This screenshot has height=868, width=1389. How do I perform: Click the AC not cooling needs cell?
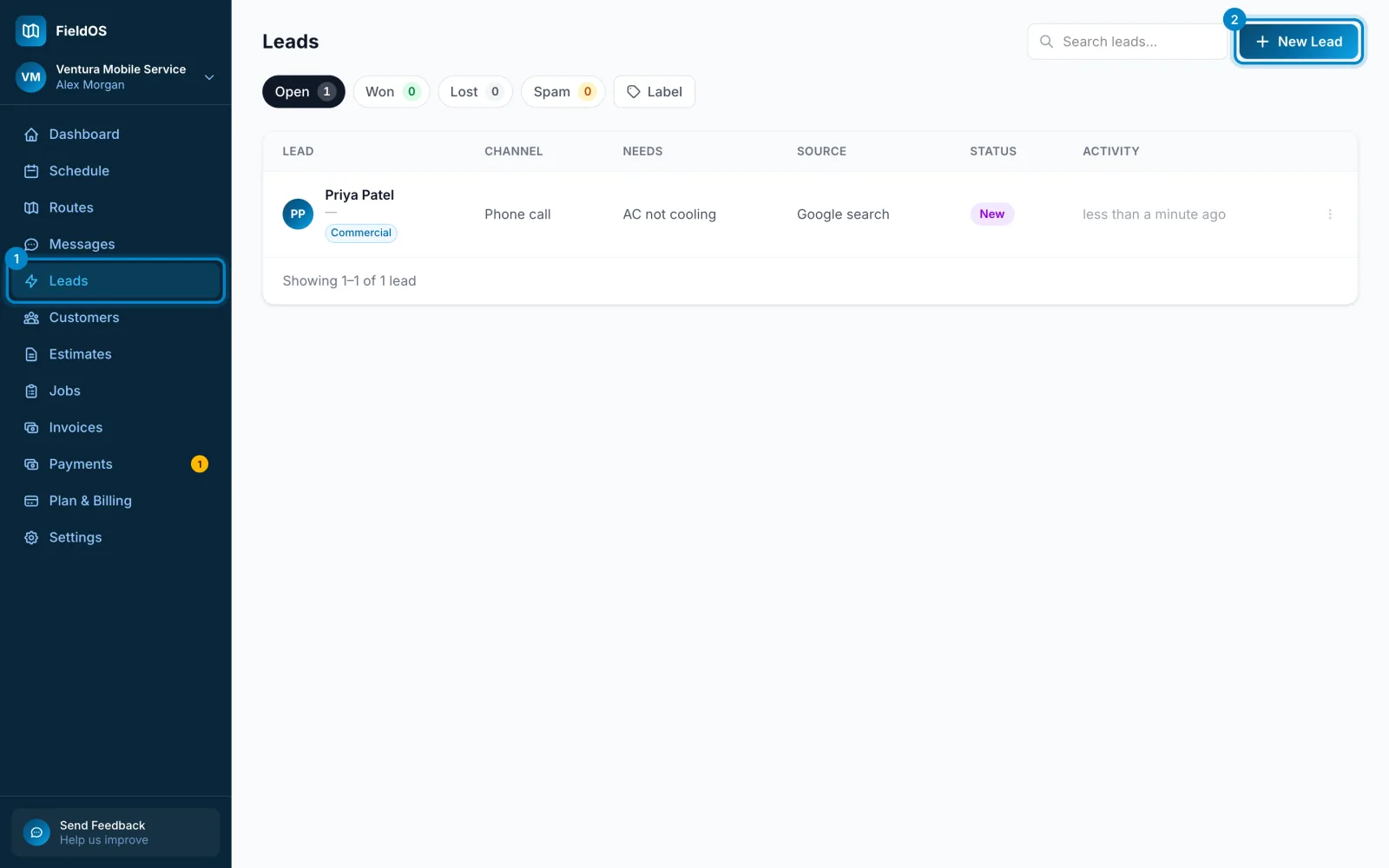coord(669,214)
